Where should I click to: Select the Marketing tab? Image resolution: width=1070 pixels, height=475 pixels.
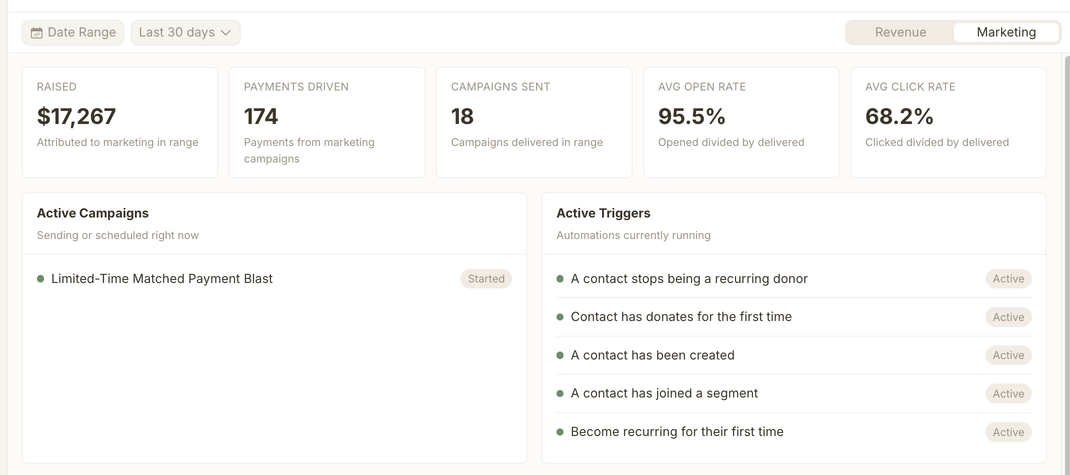click(x=1006, y=33)
